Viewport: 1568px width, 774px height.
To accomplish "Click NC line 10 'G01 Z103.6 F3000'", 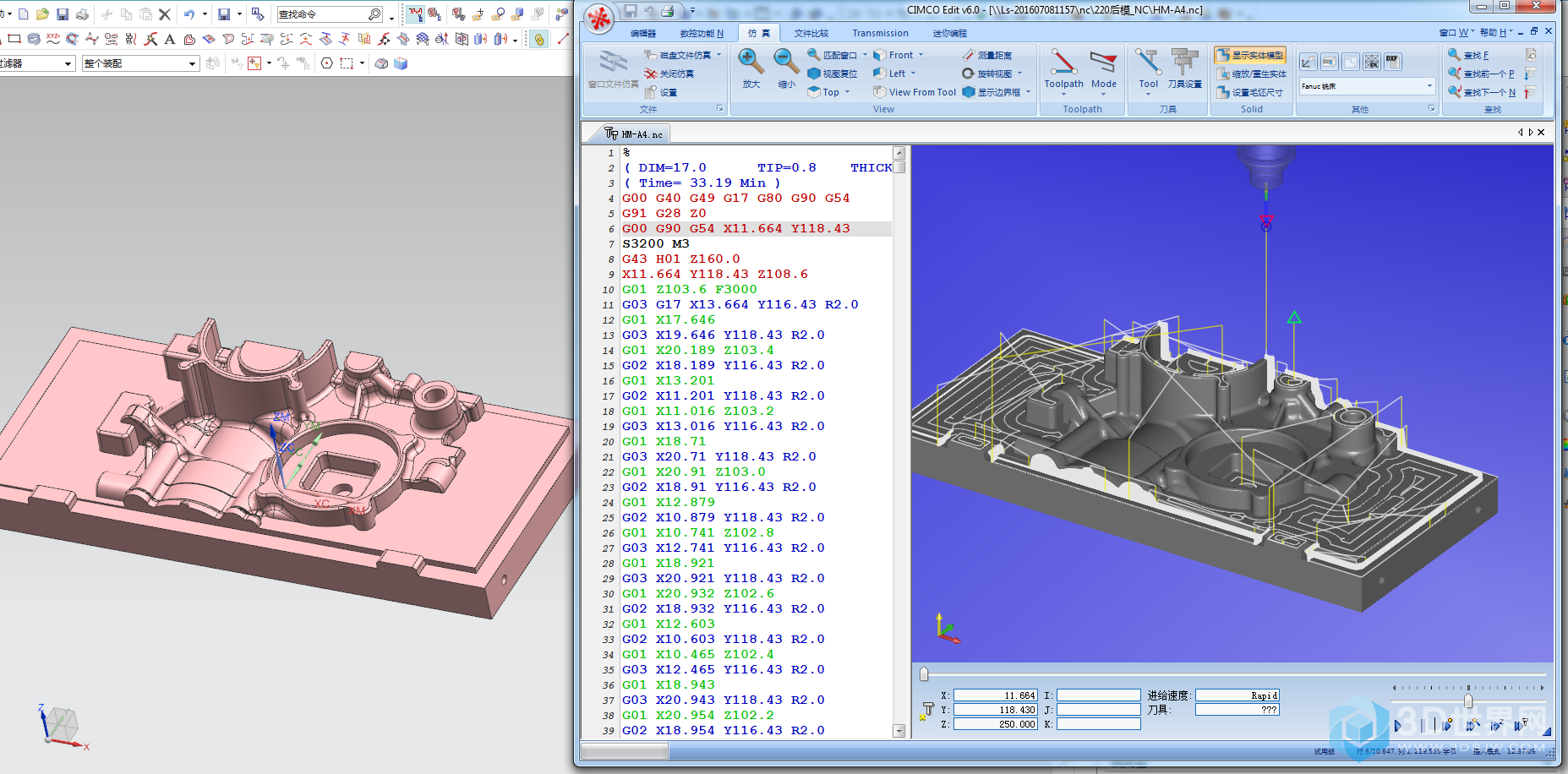I will click(x=690, y=289).
